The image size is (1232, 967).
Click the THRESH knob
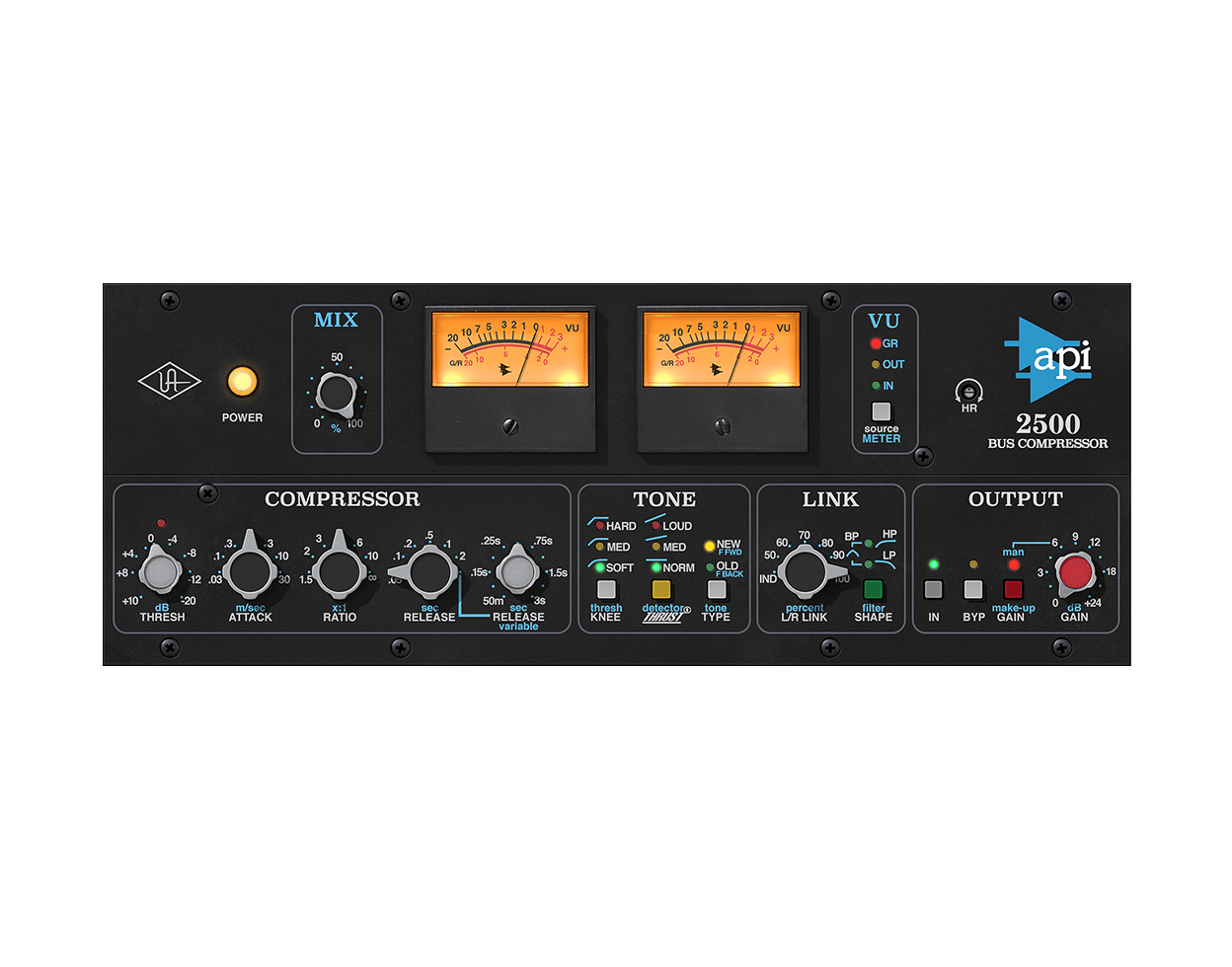pyautogui.click(x=161, y=572)
